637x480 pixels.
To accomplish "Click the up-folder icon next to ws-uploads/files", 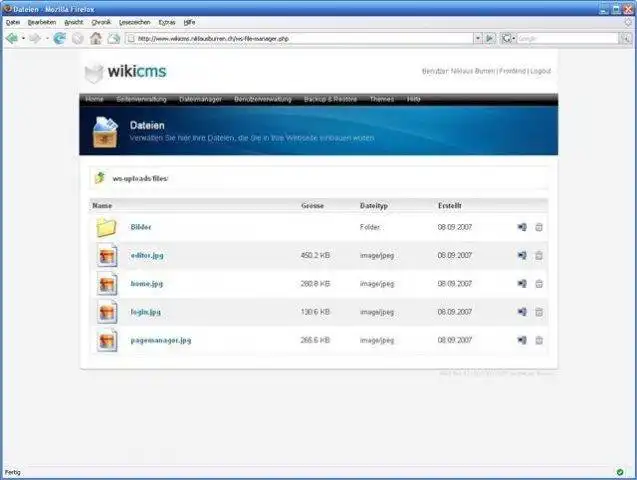I will [100, 178].
